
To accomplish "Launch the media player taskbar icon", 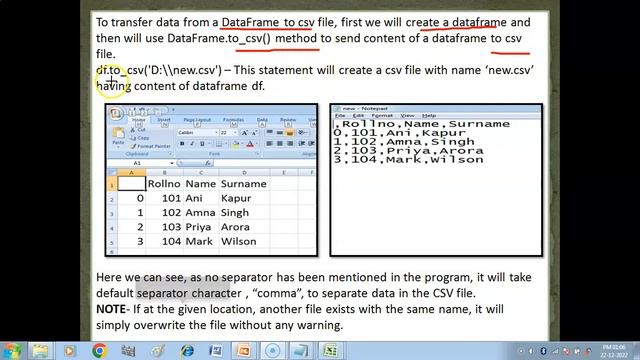I will 69,351.
